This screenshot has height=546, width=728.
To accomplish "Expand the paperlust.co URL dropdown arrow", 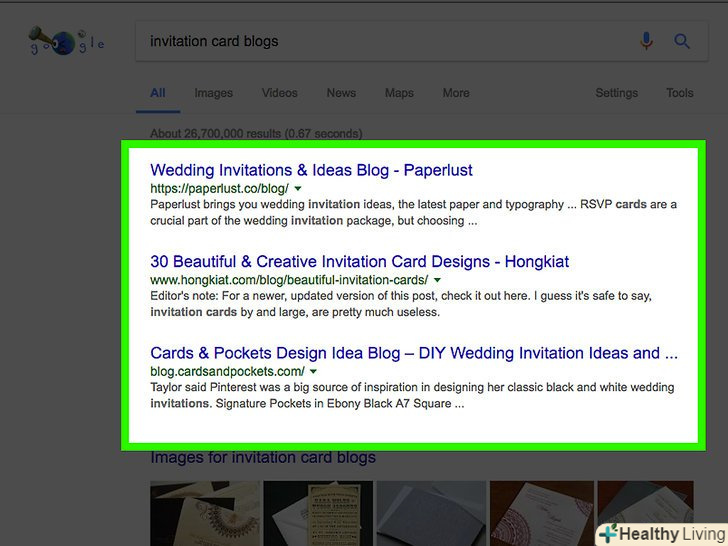I will (x=298, y=188).
